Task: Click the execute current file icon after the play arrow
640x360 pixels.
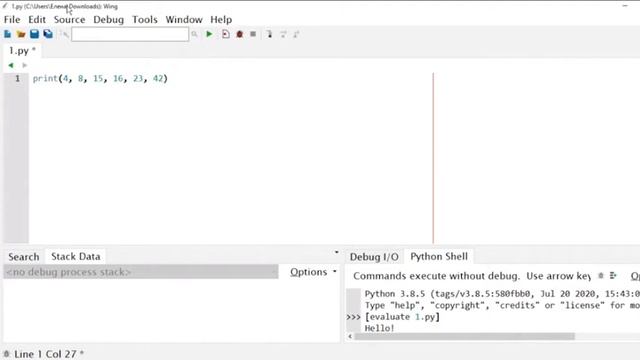Action: (x=226, y=34)
